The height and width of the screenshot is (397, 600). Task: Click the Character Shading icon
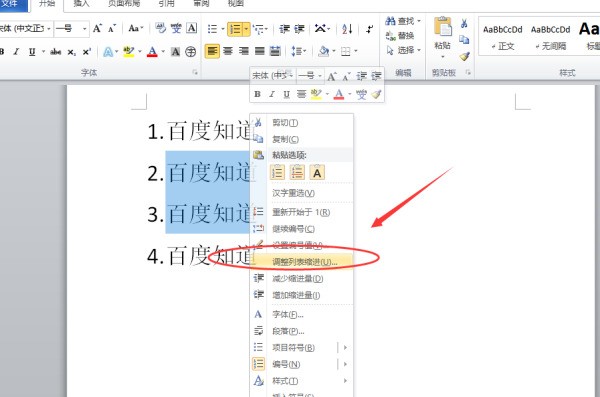175,52
